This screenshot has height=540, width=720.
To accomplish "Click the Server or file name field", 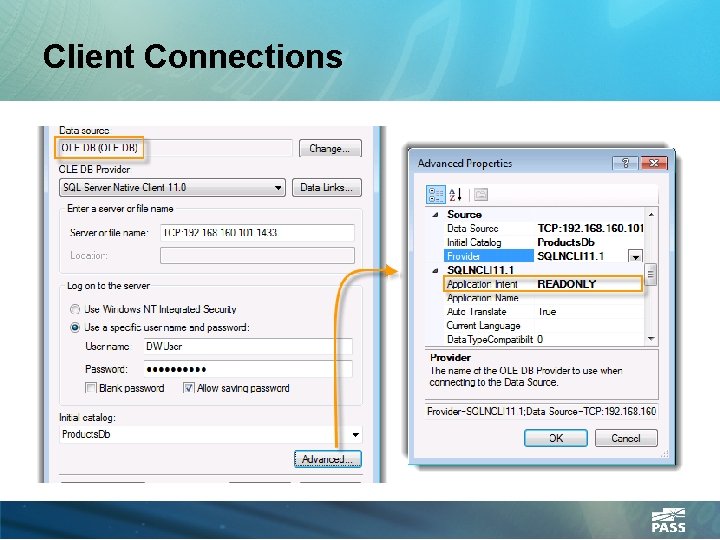I will [x=257, y=233].
